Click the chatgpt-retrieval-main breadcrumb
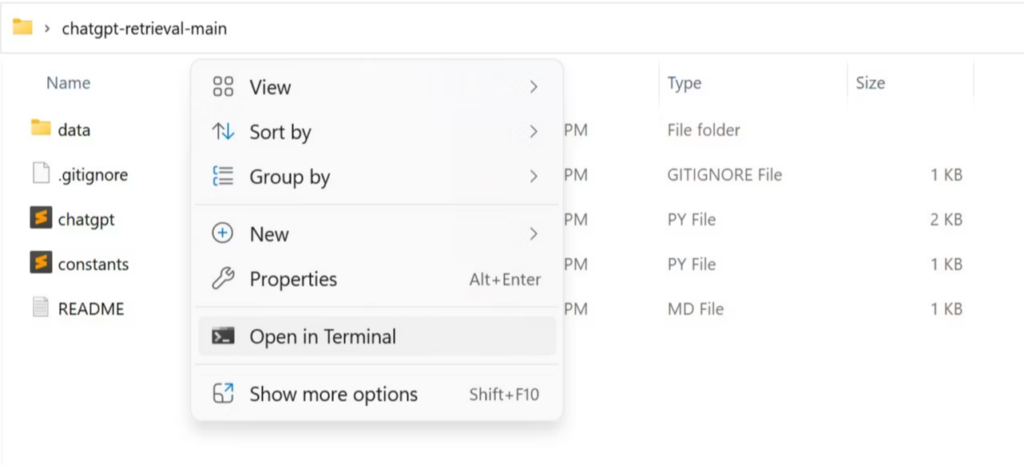 tap(144, 28)
